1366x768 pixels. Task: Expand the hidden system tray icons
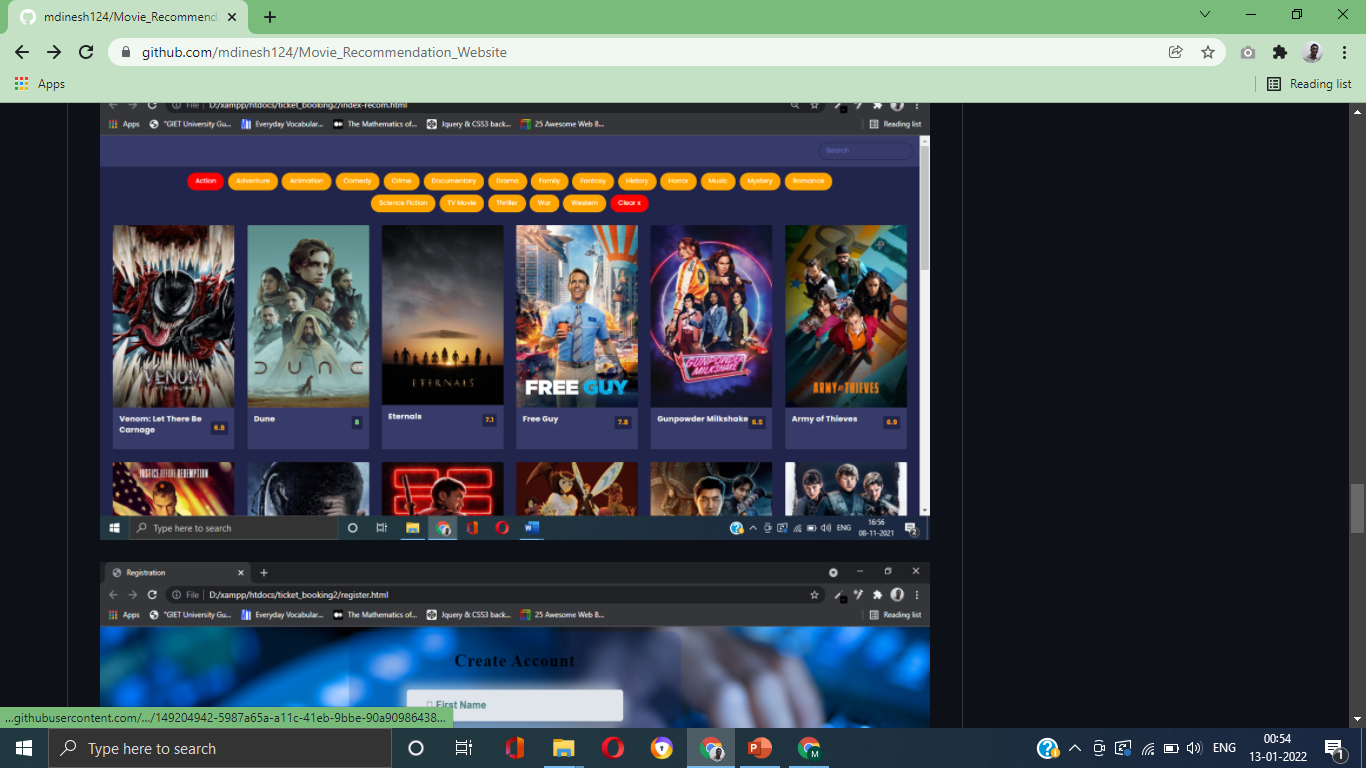click(1075, 748)
